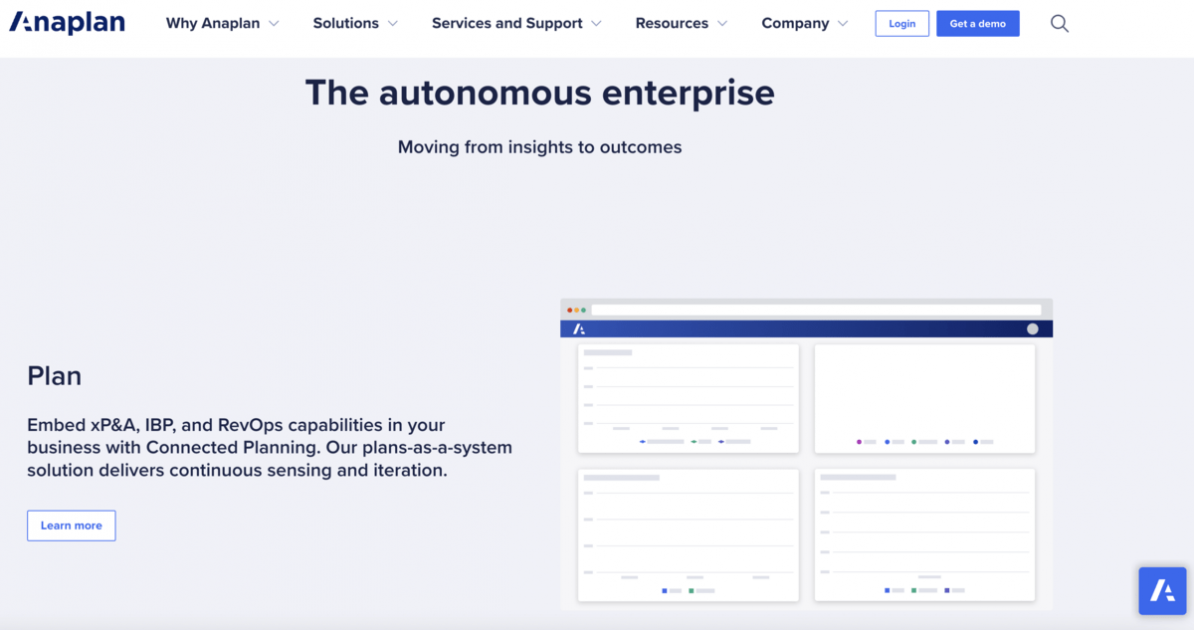Open the Company navigation menu
Viewport: 1194px width, 630px height.
pos(804,23)
